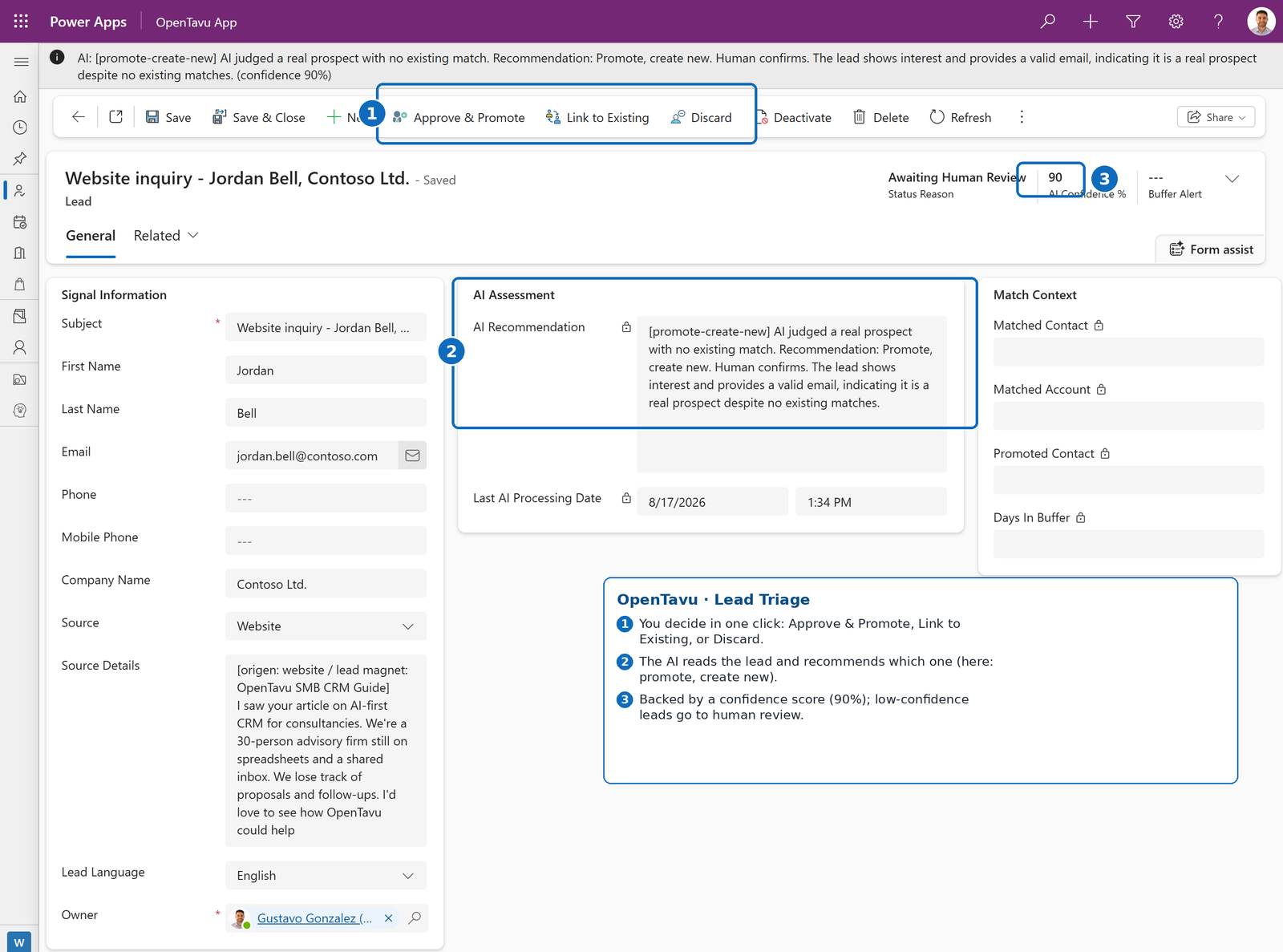The width and height of the screenshot is (1283, 952).
Task: Click the Matched Account locked field
Action: pyautogui.click(x=1128, y=416)
